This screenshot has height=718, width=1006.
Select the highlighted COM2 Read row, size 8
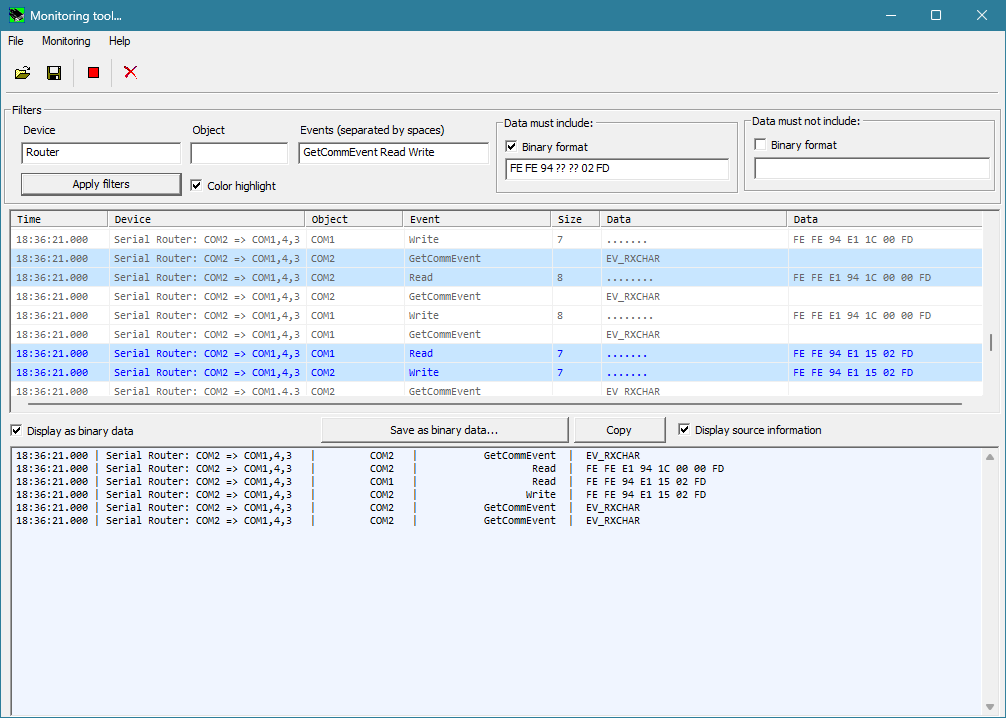point(497,277)
